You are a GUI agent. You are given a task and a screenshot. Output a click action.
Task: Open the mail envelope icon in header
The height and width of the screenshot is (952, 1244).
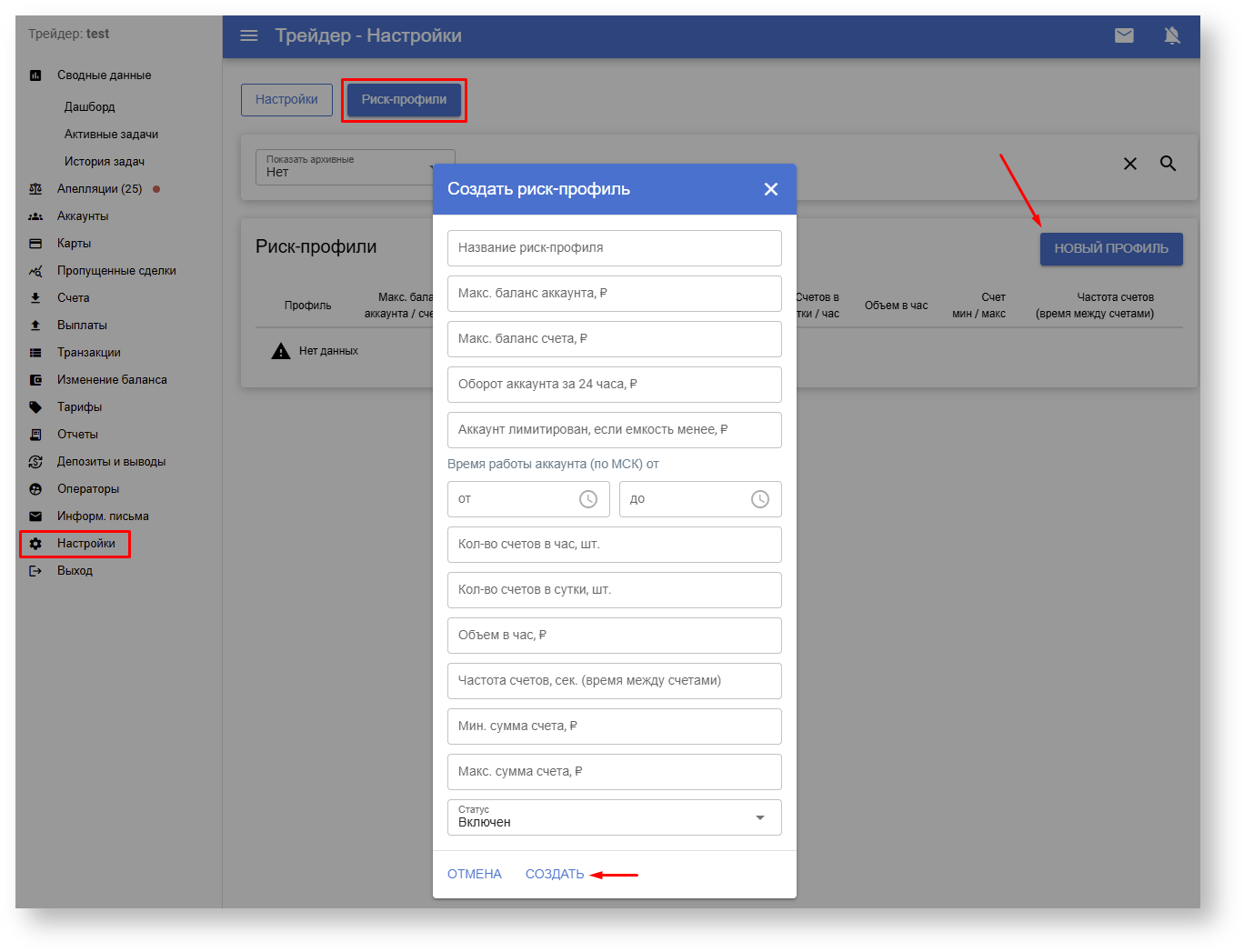pos(1124,35)
